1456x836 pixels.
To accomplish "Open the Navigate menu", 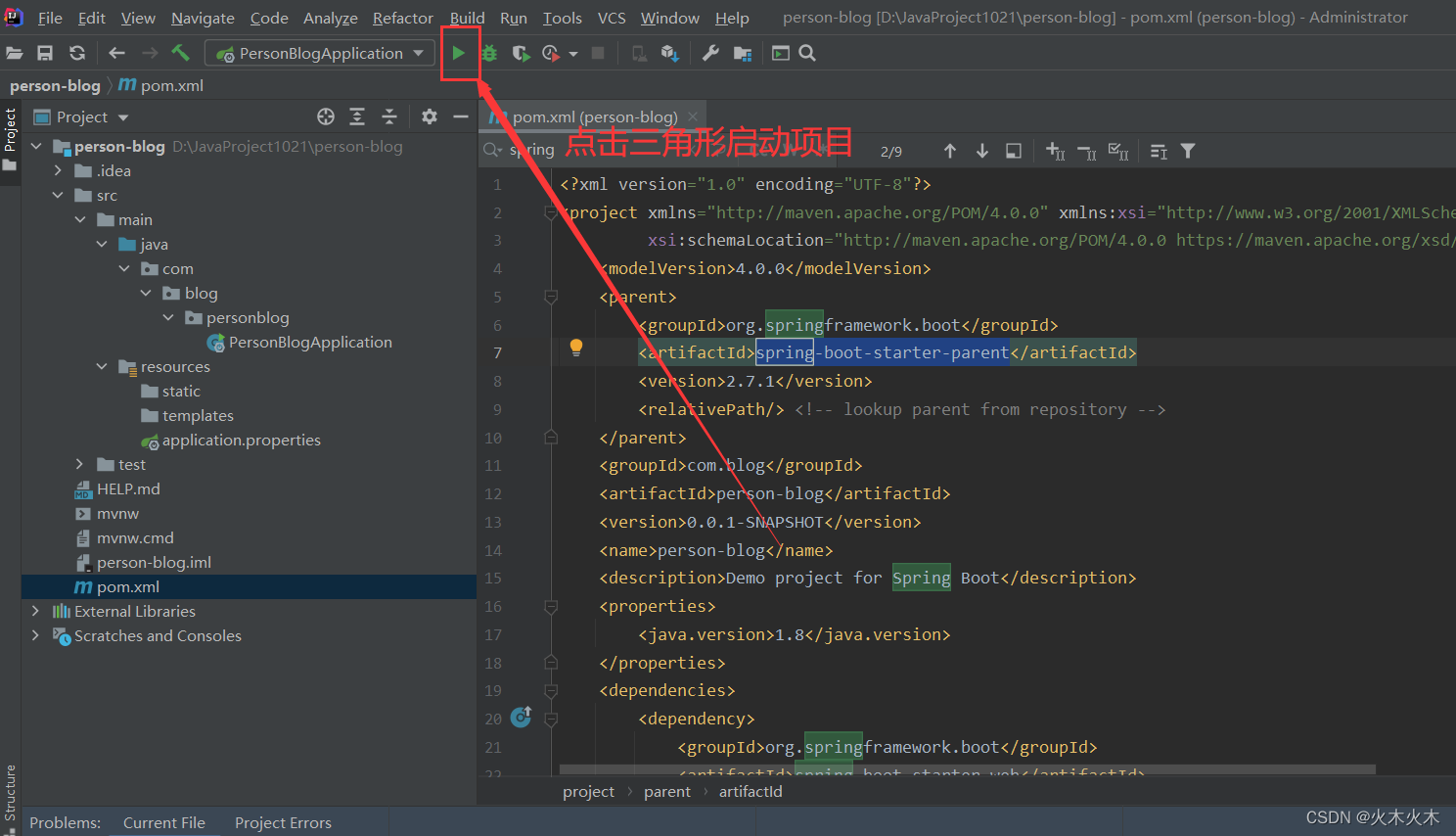I will (203, 18).
